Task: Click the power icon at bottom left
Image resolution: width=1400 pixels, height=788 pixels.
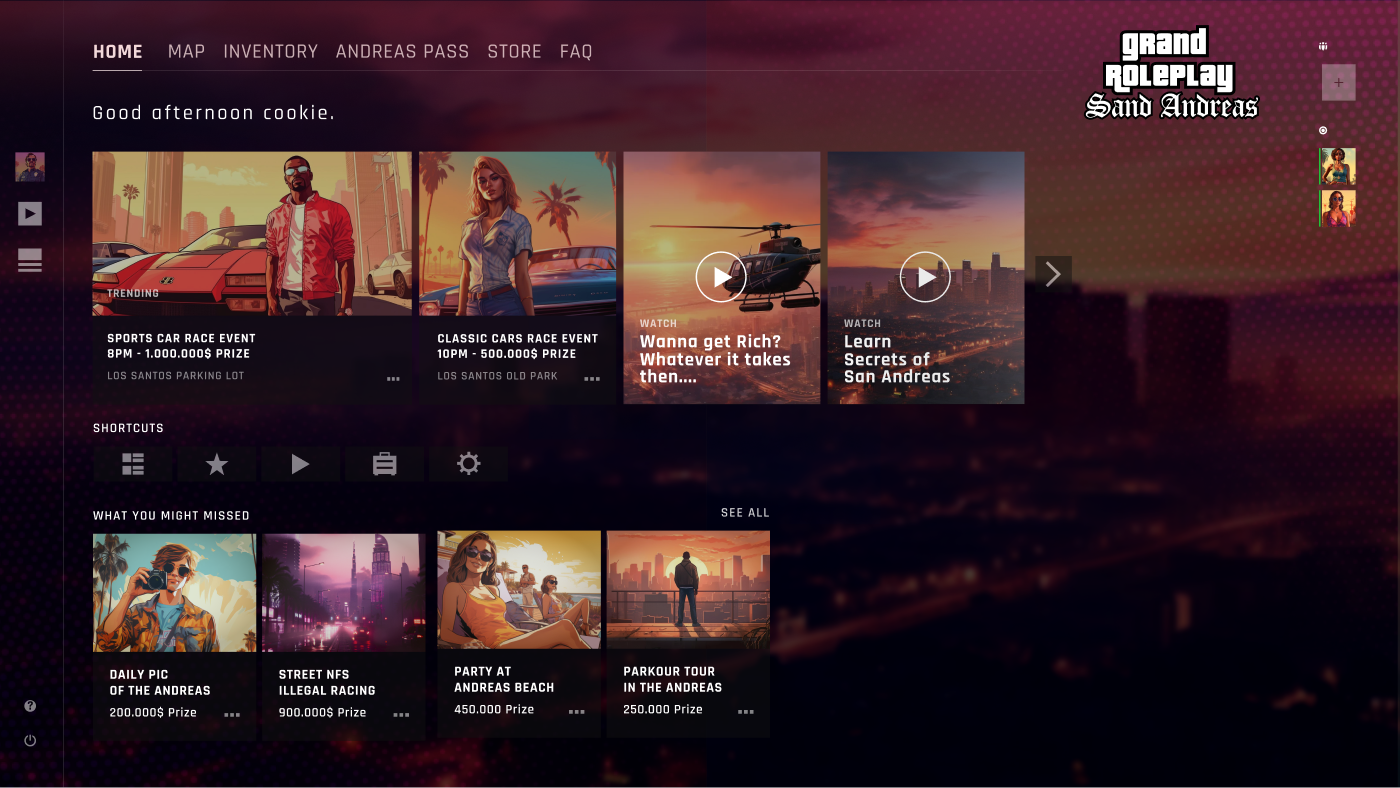Action: pyautogui.click(x=30, y=740)
